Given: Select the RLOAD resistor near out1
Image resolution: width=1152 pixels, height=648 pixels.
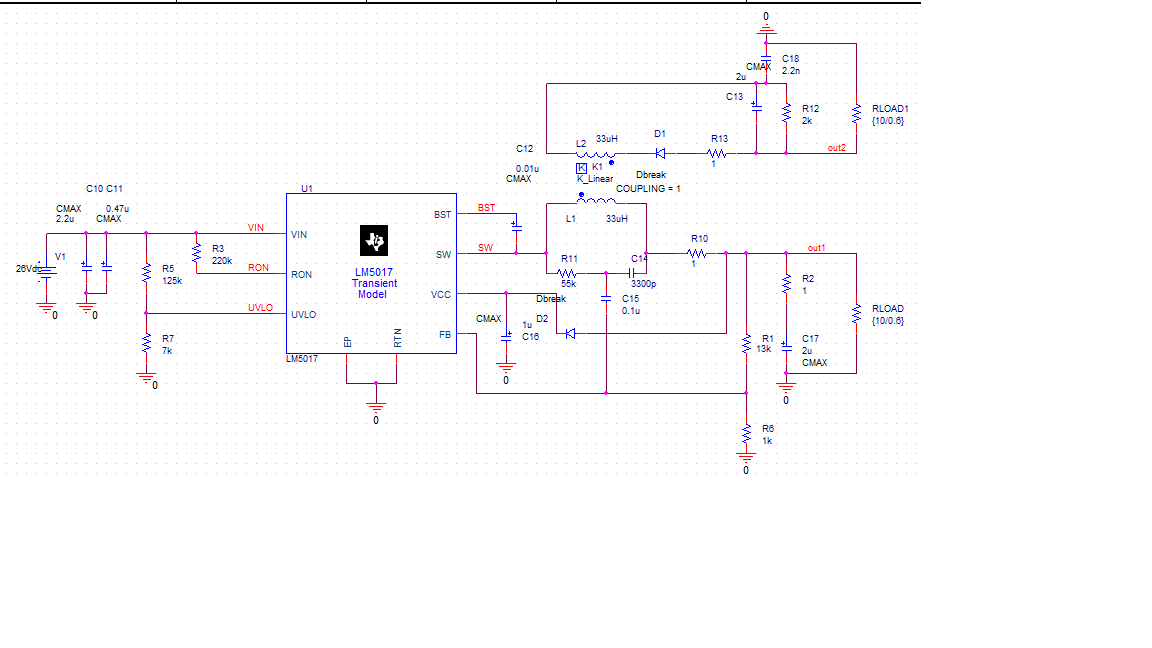Looking at the screenshot, I should tap(856, 314).
